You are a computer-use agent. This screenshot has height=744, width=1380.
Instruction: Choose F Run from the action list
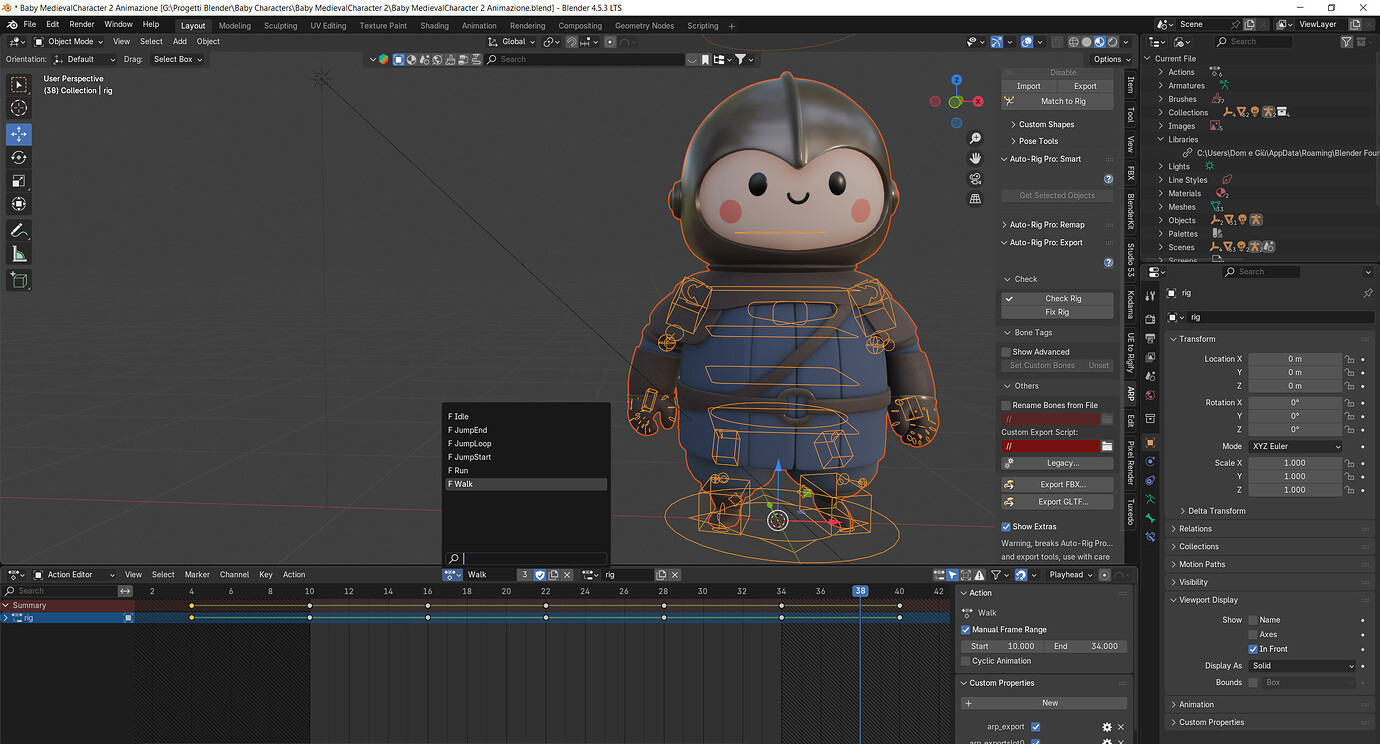coord(526,470)
